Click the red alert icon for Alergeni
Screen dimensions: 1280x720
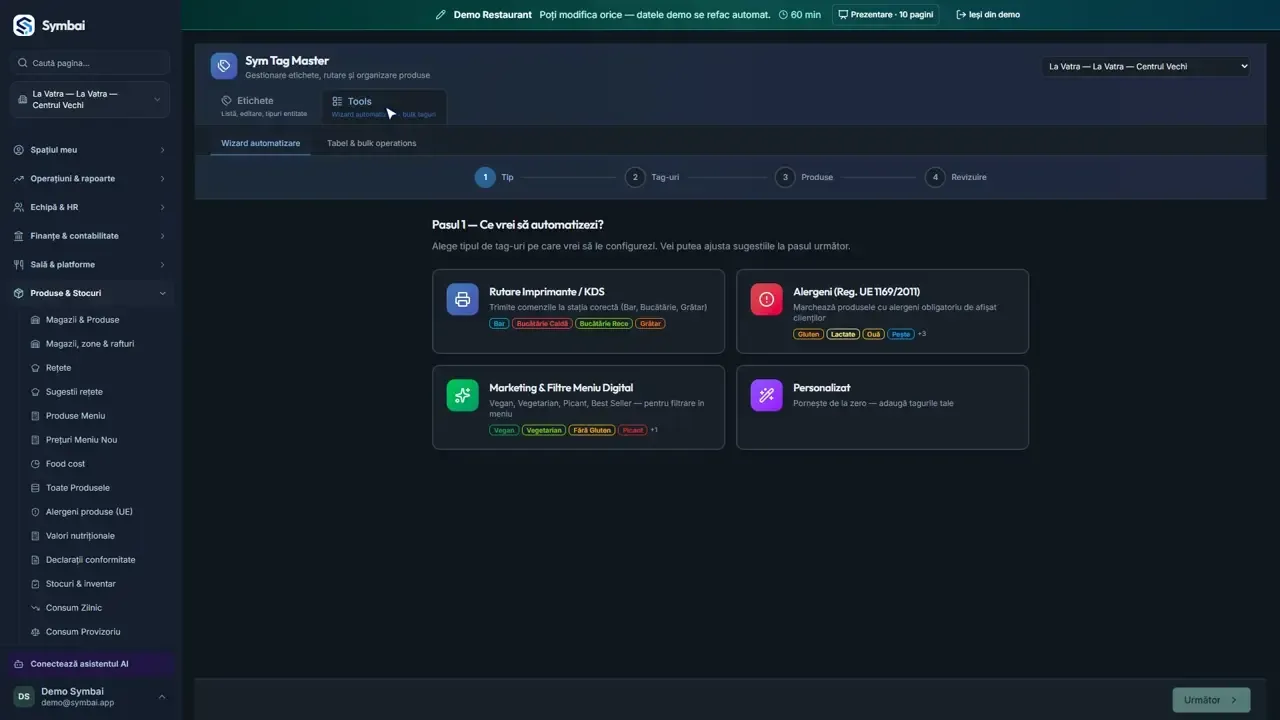[766, 299]
